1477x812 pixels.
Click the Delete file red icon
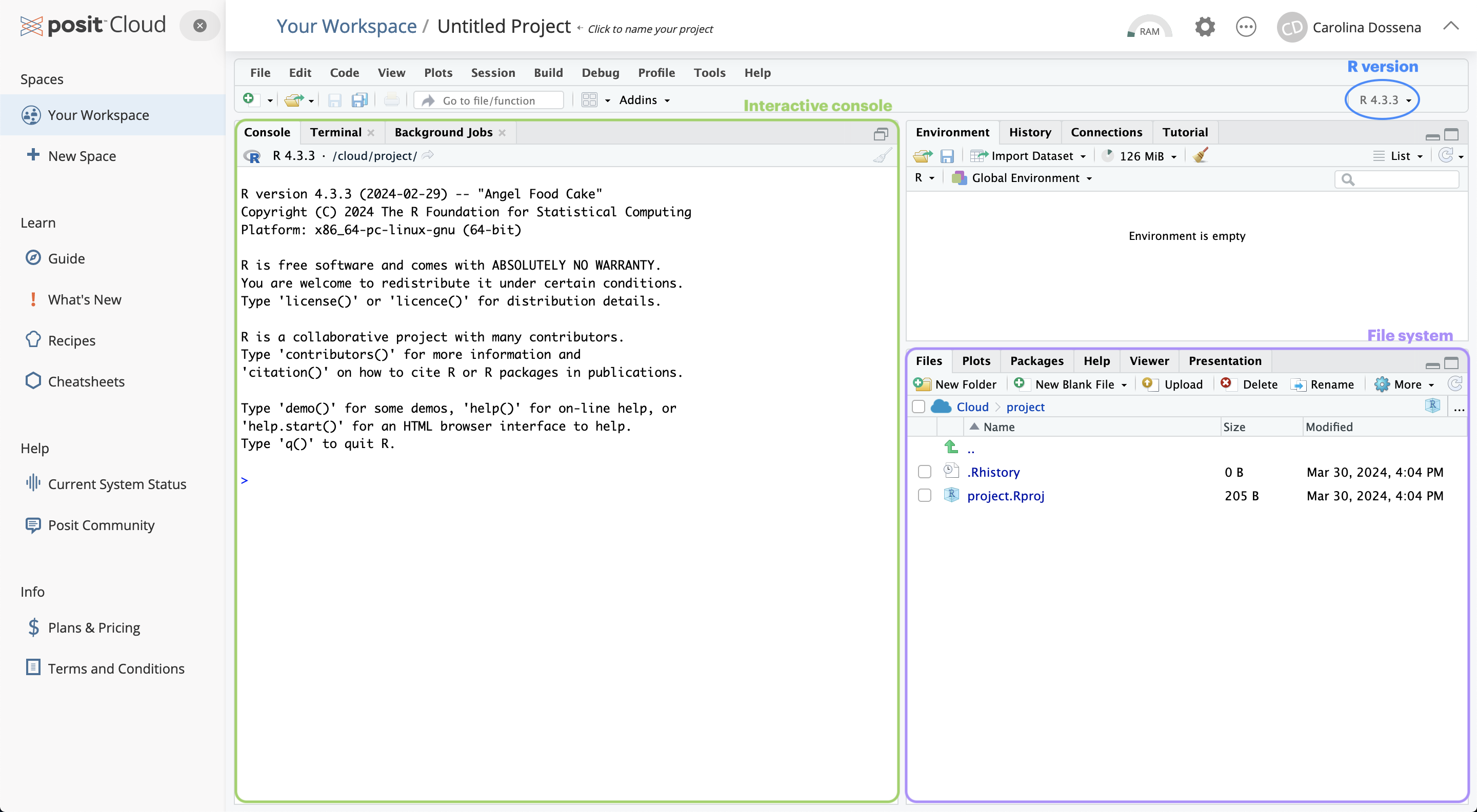coord(1226,384)
